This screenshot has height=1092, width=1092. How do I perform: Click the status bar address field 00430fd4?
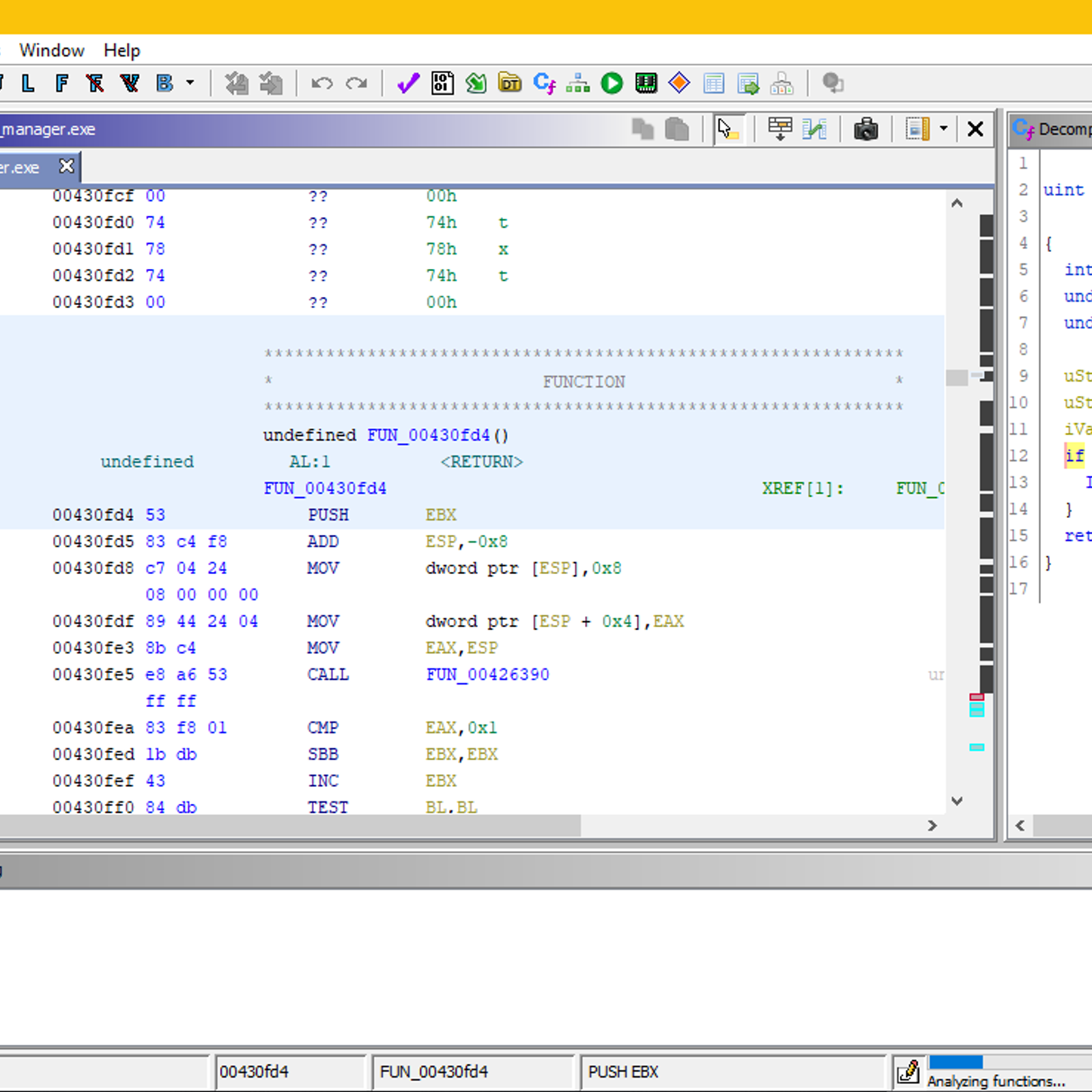291,1072
